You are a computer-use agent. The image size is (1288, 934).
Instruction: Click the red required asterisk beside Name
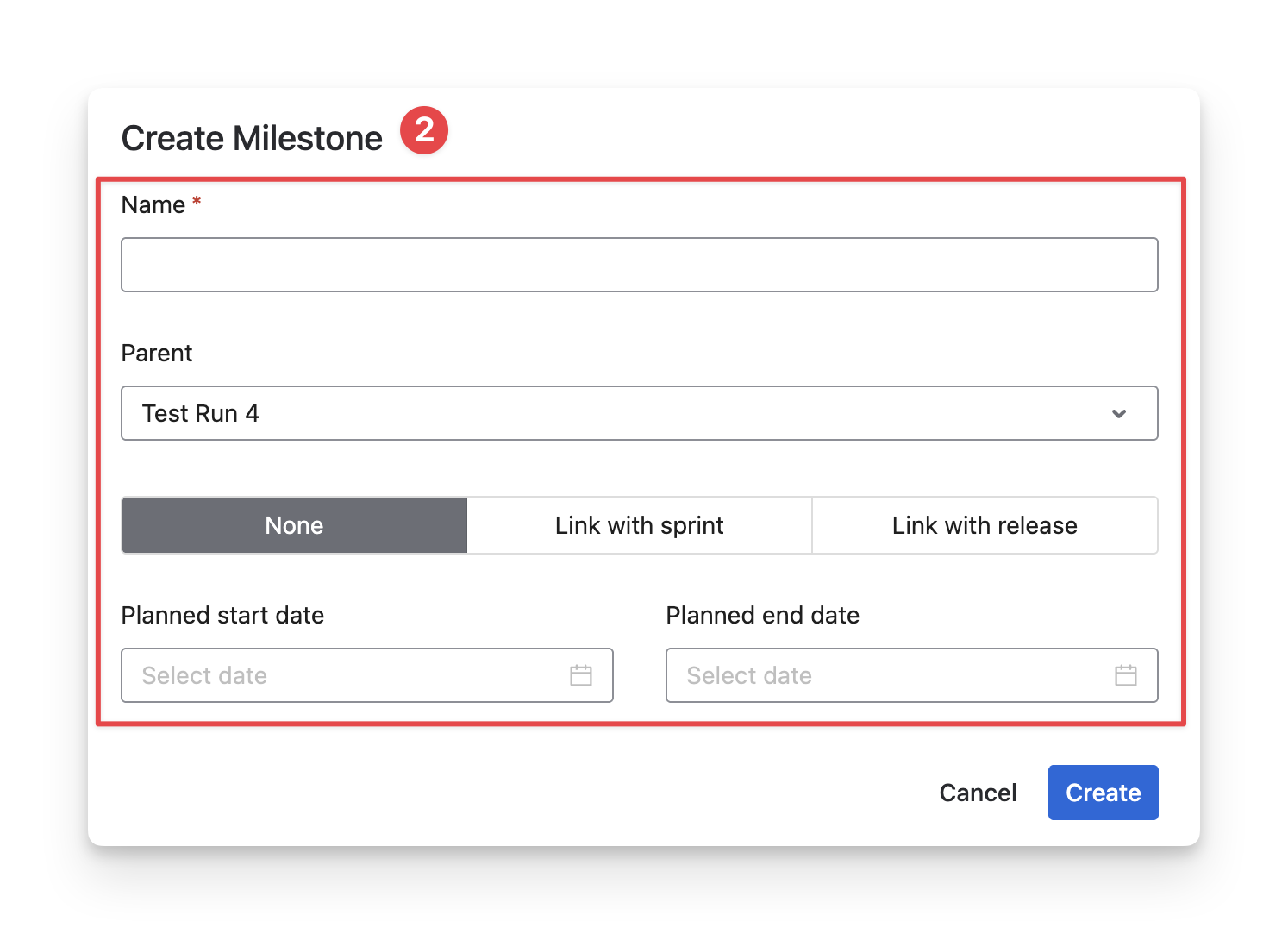click(x=197, y=203)
